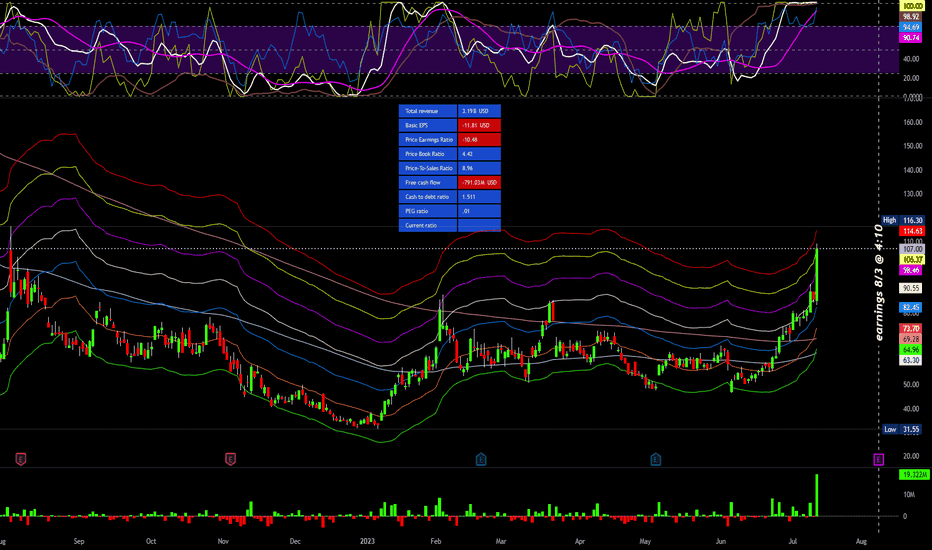Click the .01 PEG ratio value
The image size is (932, 550).
tap(479, 211)
